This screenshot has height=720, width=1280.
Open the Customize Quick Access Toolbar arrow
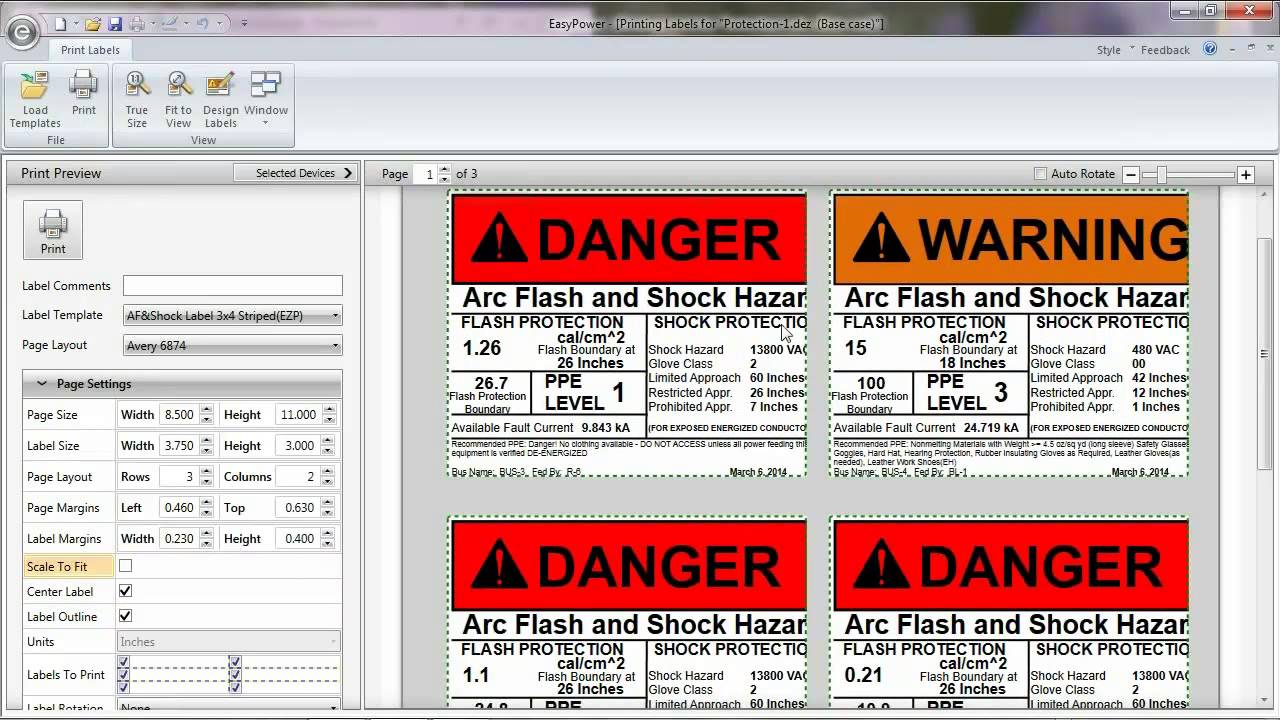tap(244, 23)
